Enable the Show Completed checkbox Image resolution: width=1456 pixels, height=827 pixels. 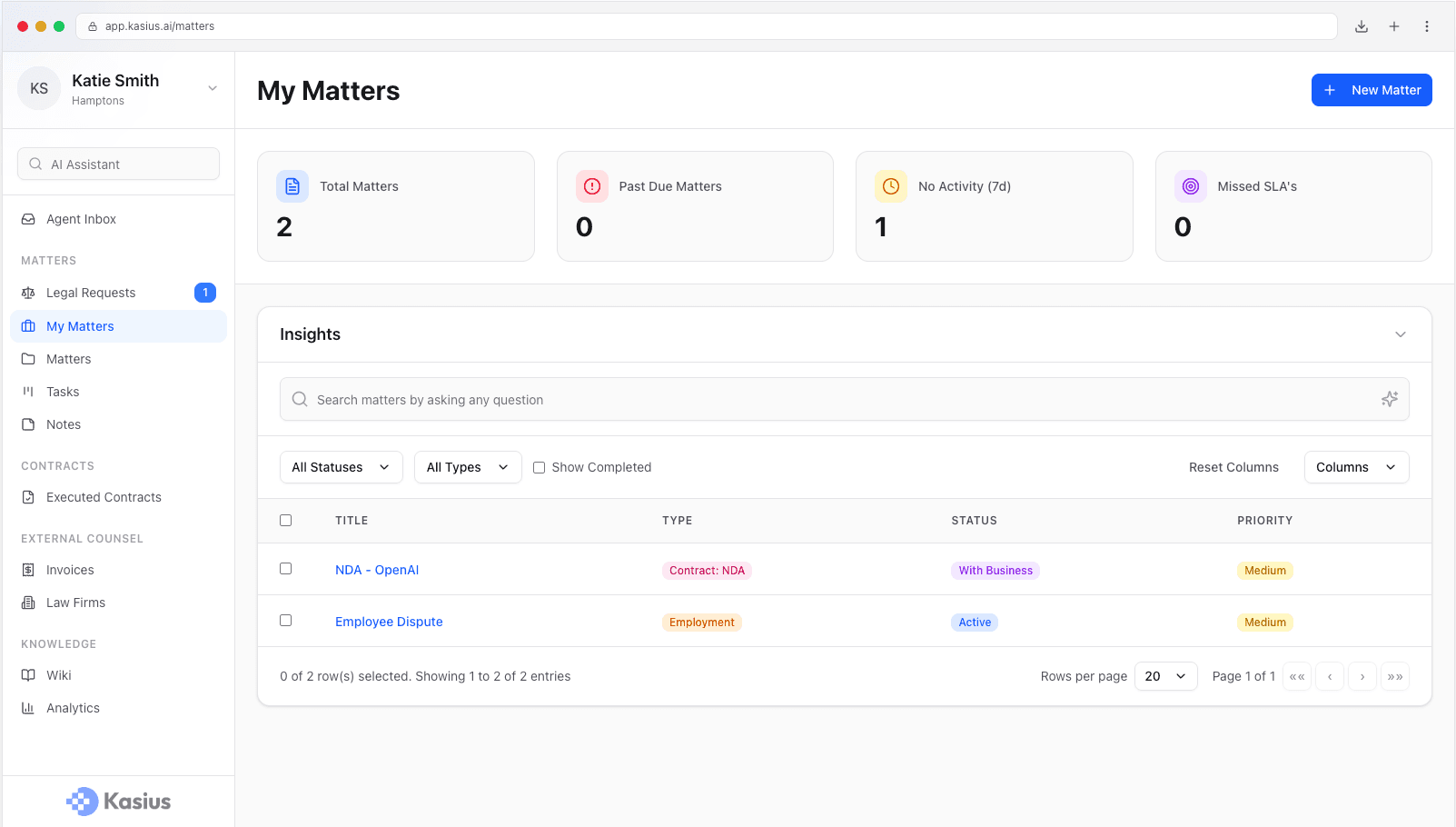539,467
